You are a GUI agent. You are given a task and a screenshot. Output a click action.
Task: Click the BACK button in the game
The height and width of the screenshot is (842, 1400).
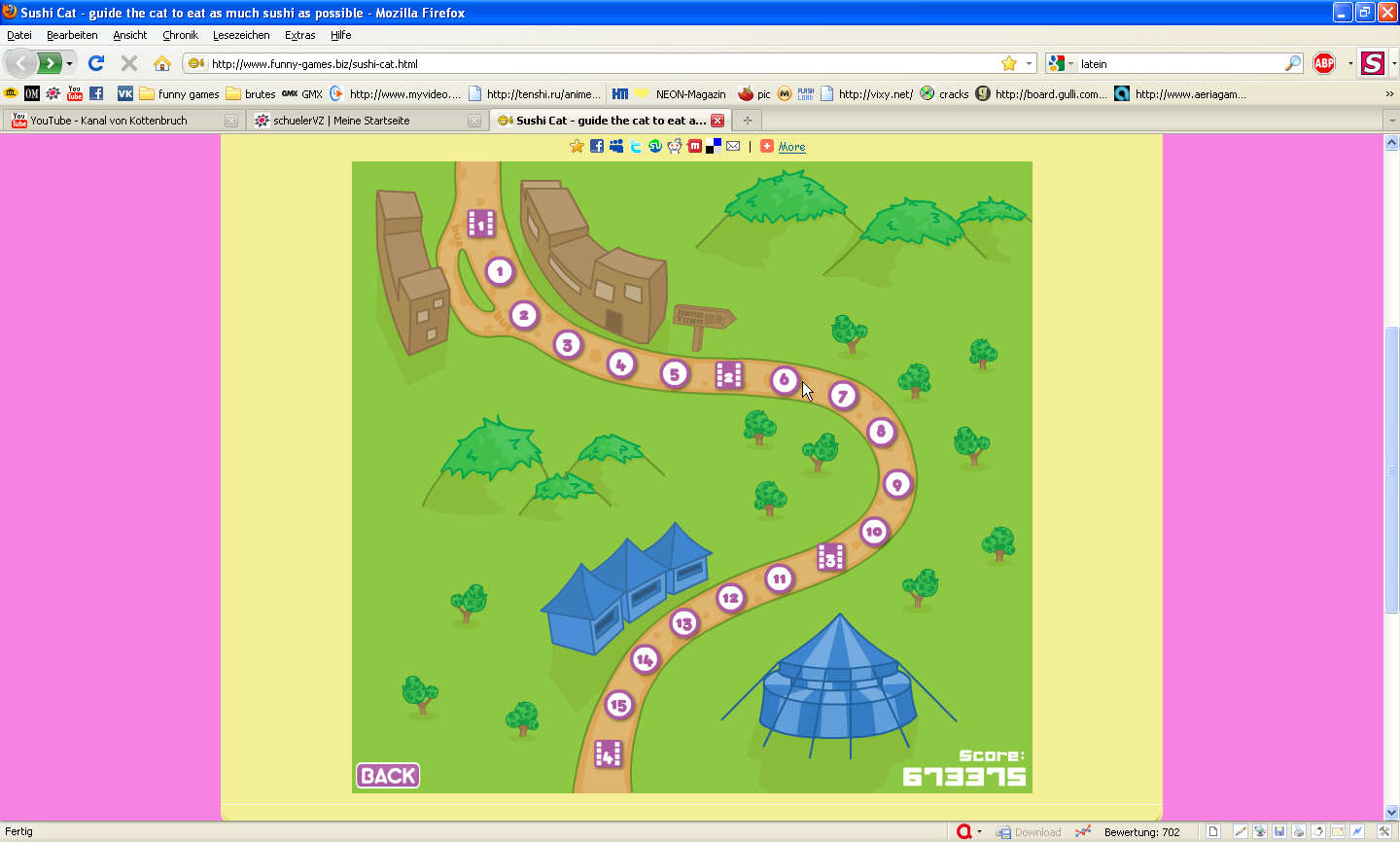click(388, 776)
